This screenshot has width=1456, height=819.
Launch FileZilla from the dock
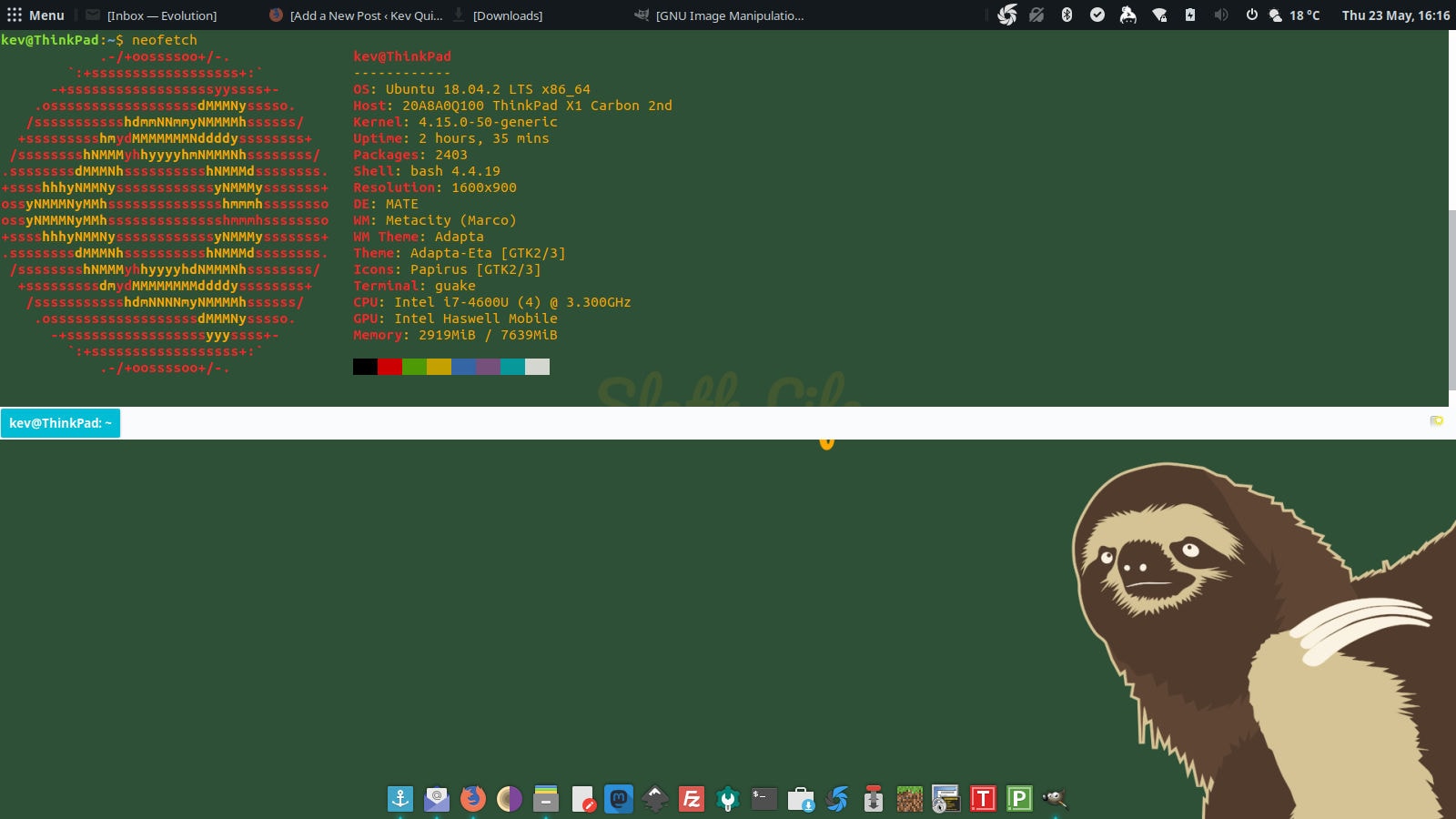(692, 799)
